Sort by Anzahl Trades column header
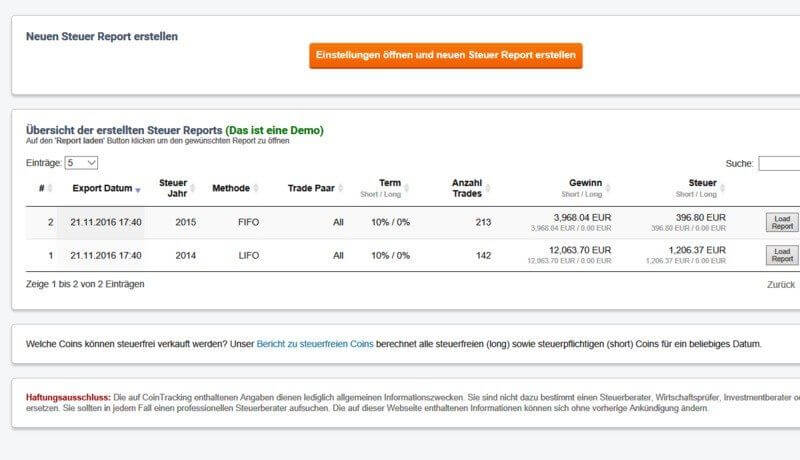This screenshot has height=460, width=800. tap(470, 188)
